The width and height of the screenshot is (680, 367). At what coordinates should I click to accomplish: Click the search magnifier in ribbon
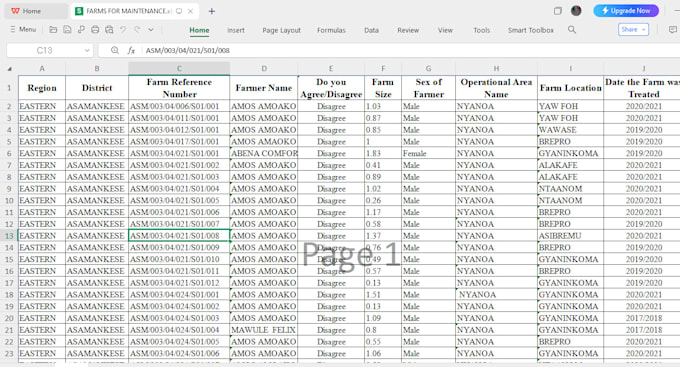pos(572,29)
